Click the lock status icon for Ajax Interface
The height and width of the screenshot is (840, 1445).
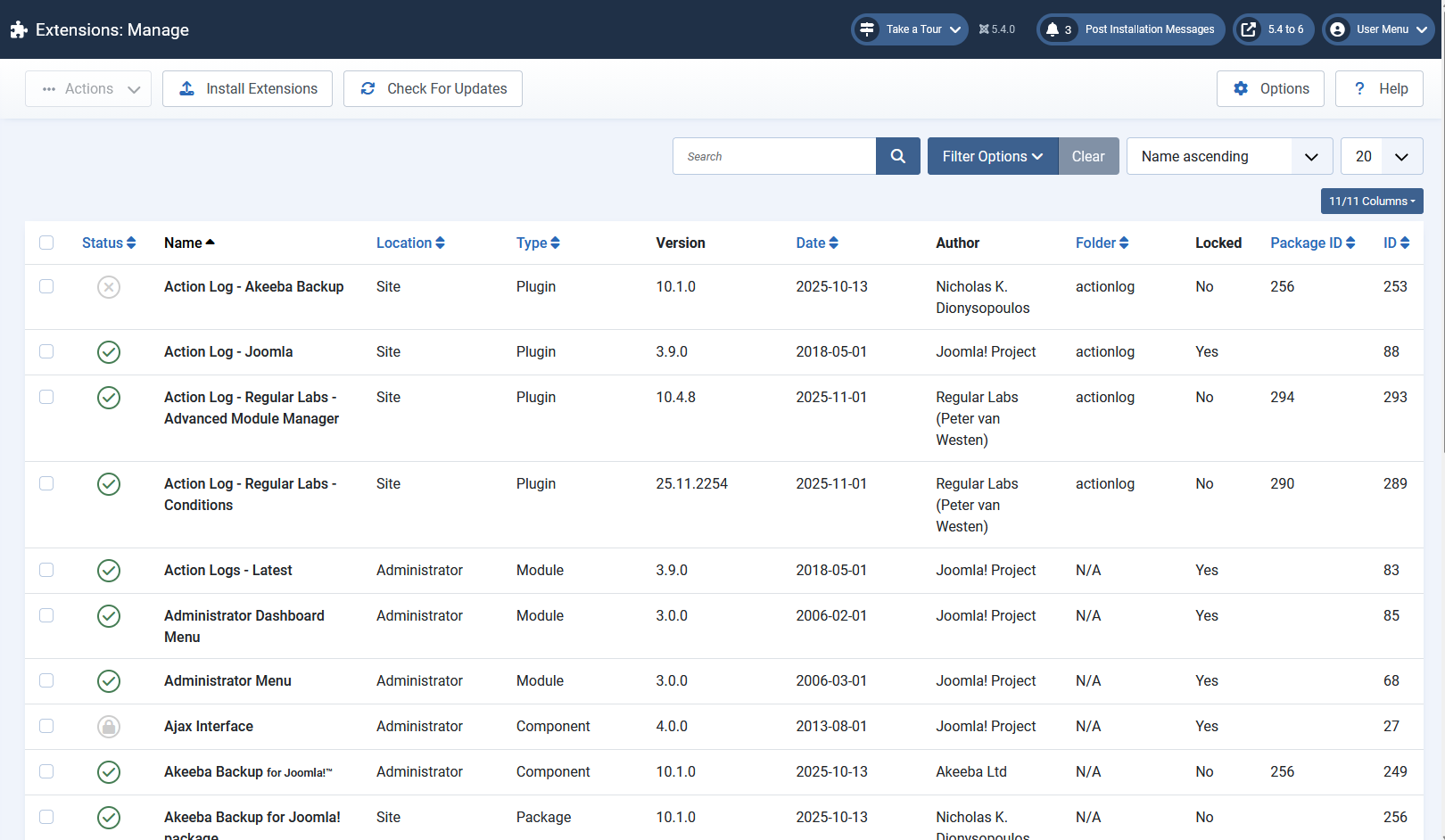[x=109, y=726]
